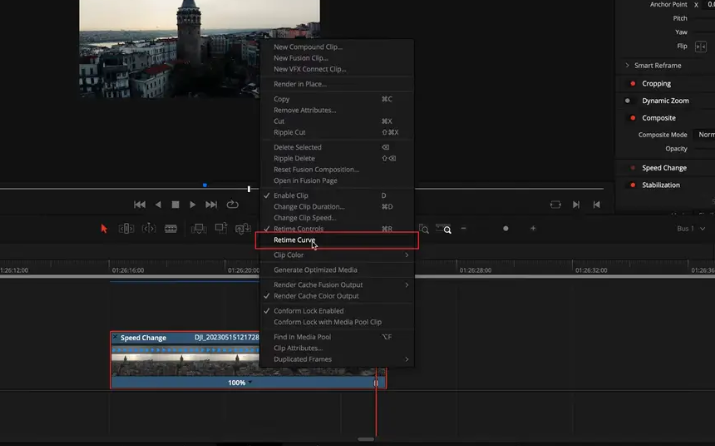This screenshot has width=715, height=446.
Task: Toggle the Loop playback icon
Action: coord(232,205)
